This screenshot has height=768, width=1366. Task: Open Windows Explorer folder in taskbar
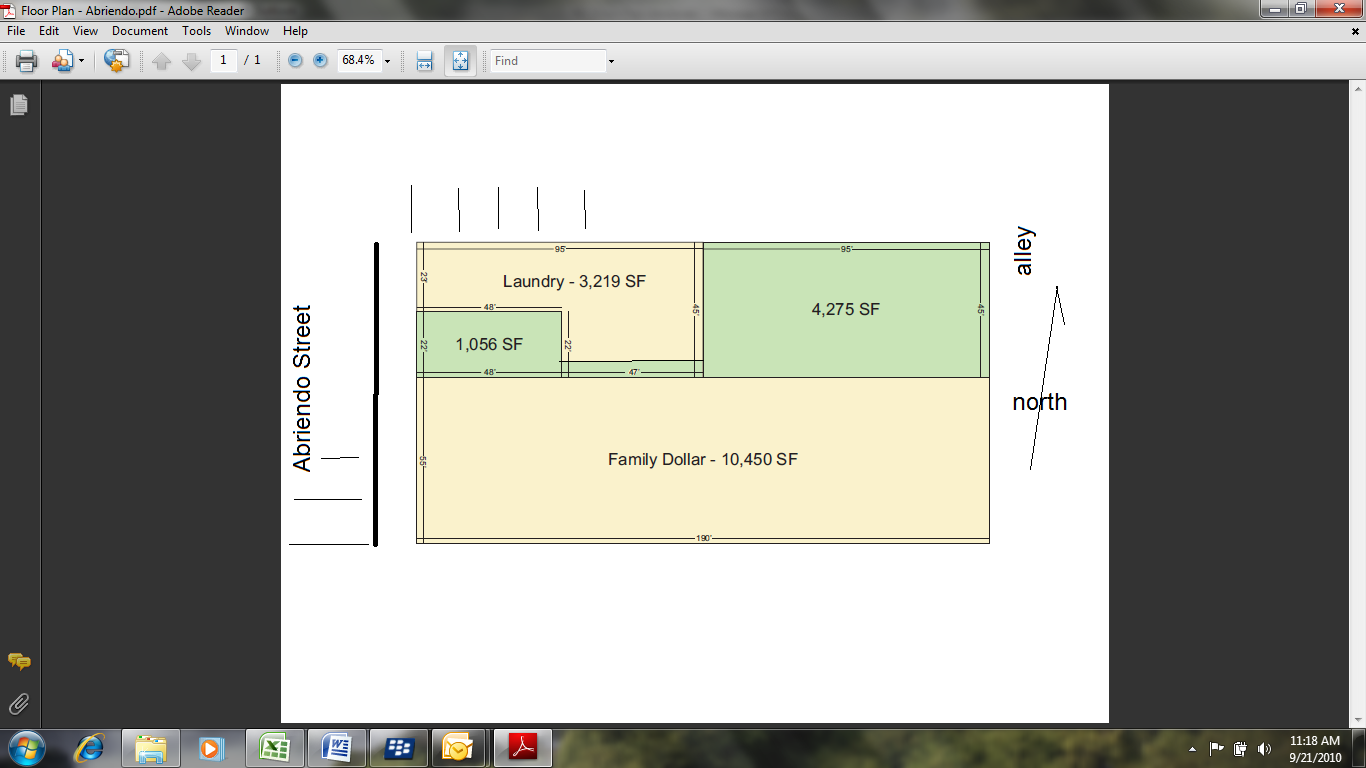[151, 747]
